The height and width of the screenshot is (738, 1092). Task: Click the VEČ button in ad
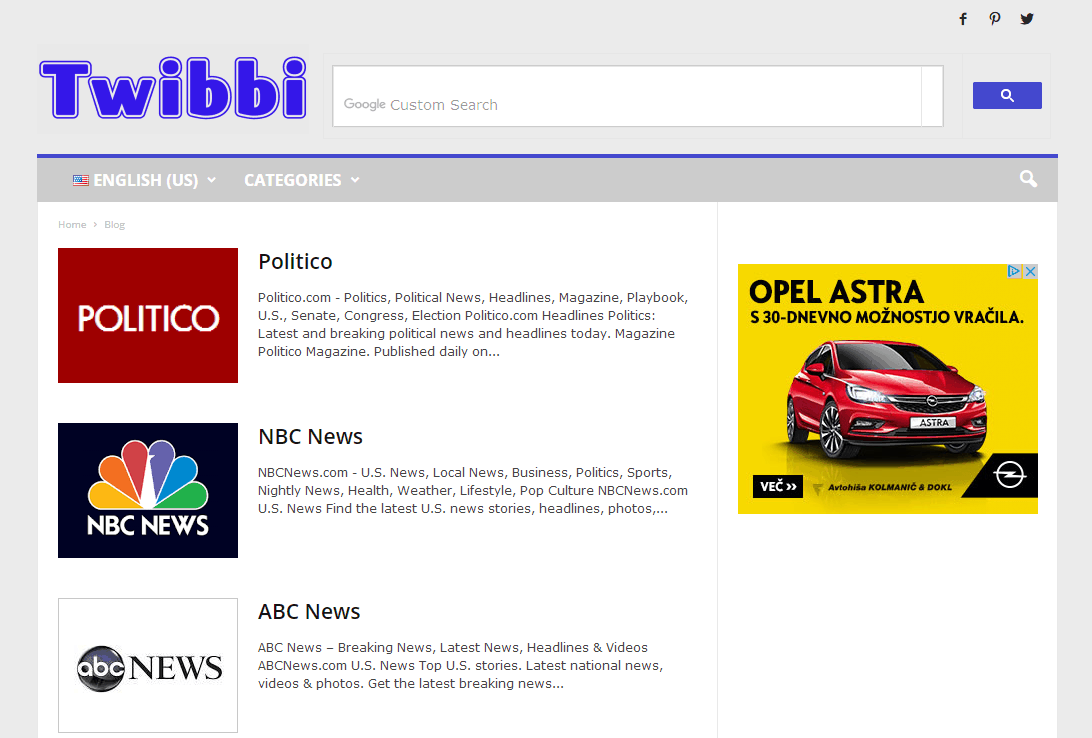(777, 486)
